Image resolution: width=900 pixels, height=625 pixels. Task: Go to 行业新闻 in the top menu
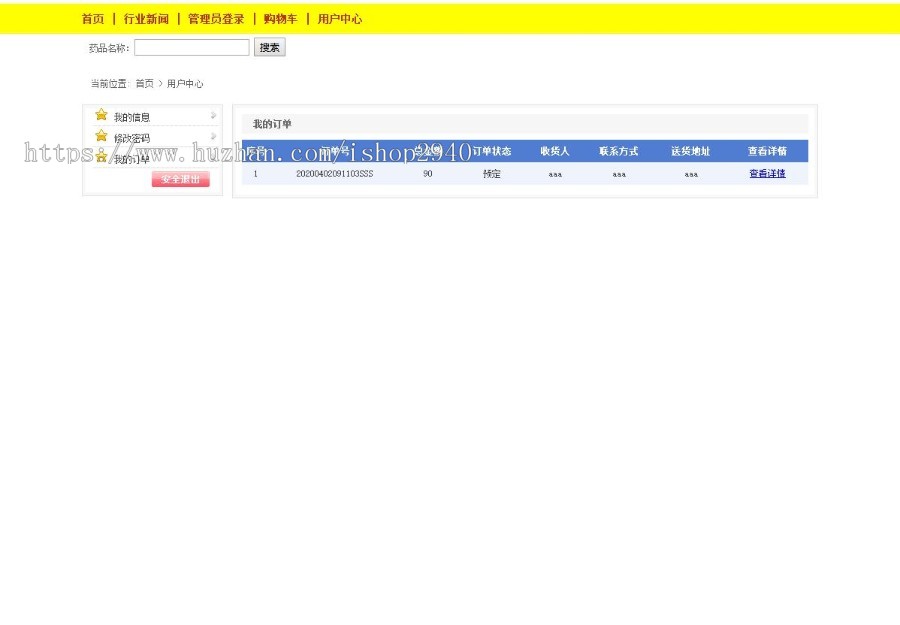coord(146,19)
